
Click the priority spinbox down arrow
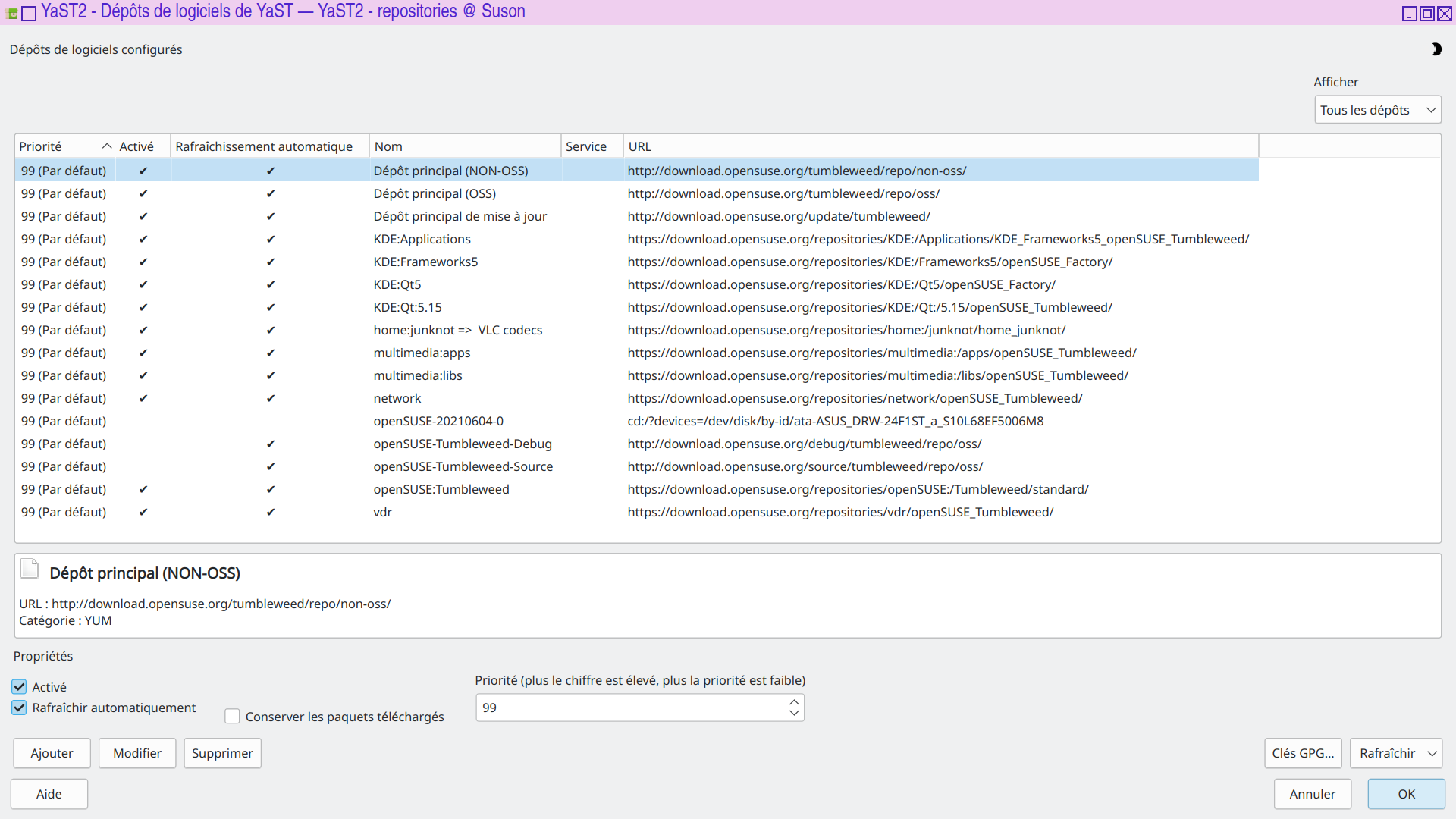(794, 714)
